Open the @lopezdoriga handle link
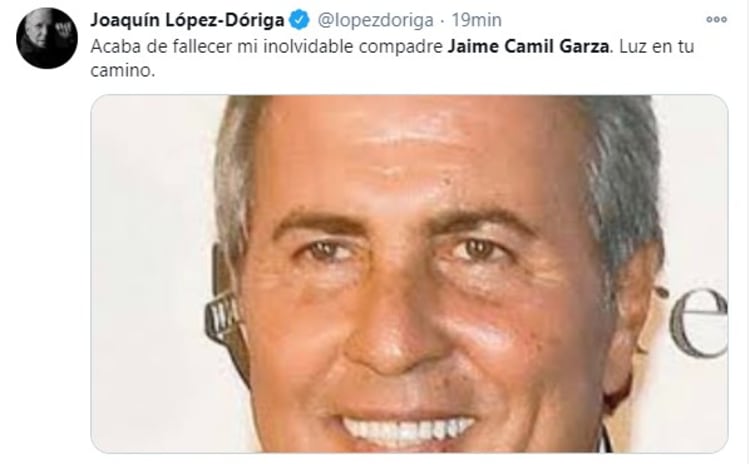Screen dimensions: 750x464 coord(375,20)
